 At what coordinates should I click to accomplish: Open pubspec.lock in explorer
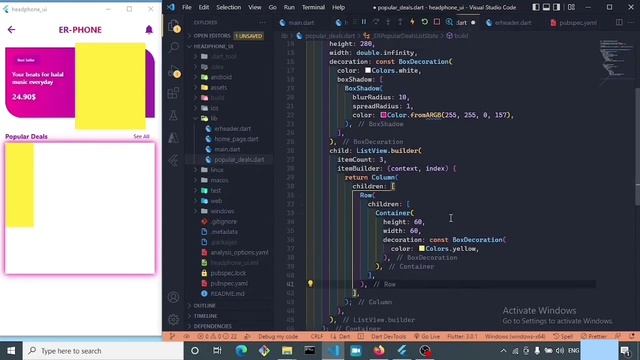pyautogui.click(x=228, y=273)
